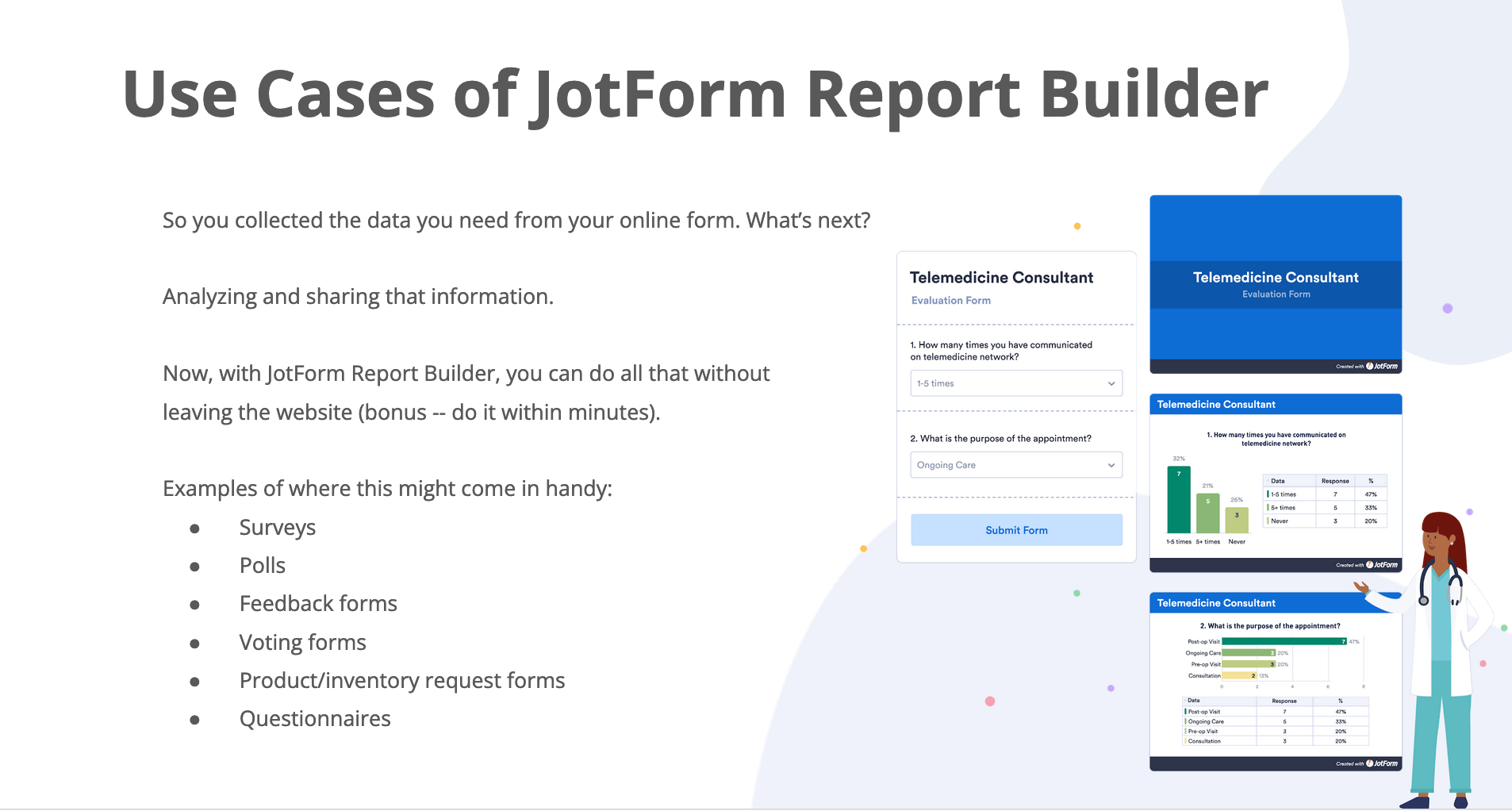Click the green '1-5 times' chart bar
This screenshot has width=1512, height=811.
point(1179,499)
